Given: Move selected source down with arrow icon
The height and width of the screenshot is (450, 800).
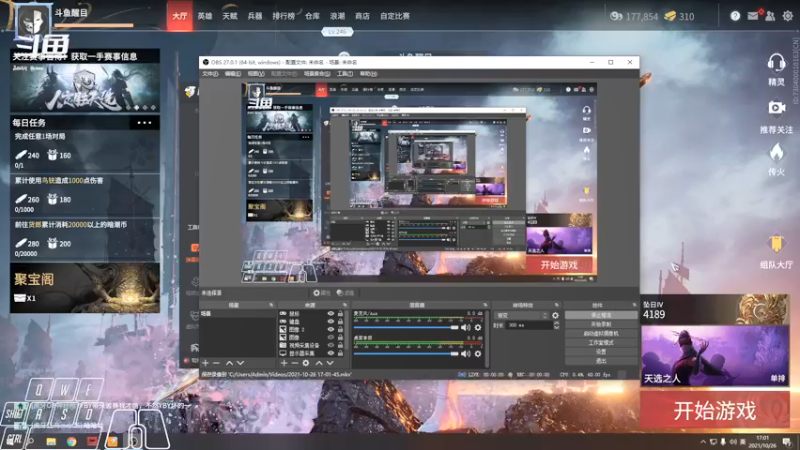Looking at the screenshot, I should click(x=330, y=363).
